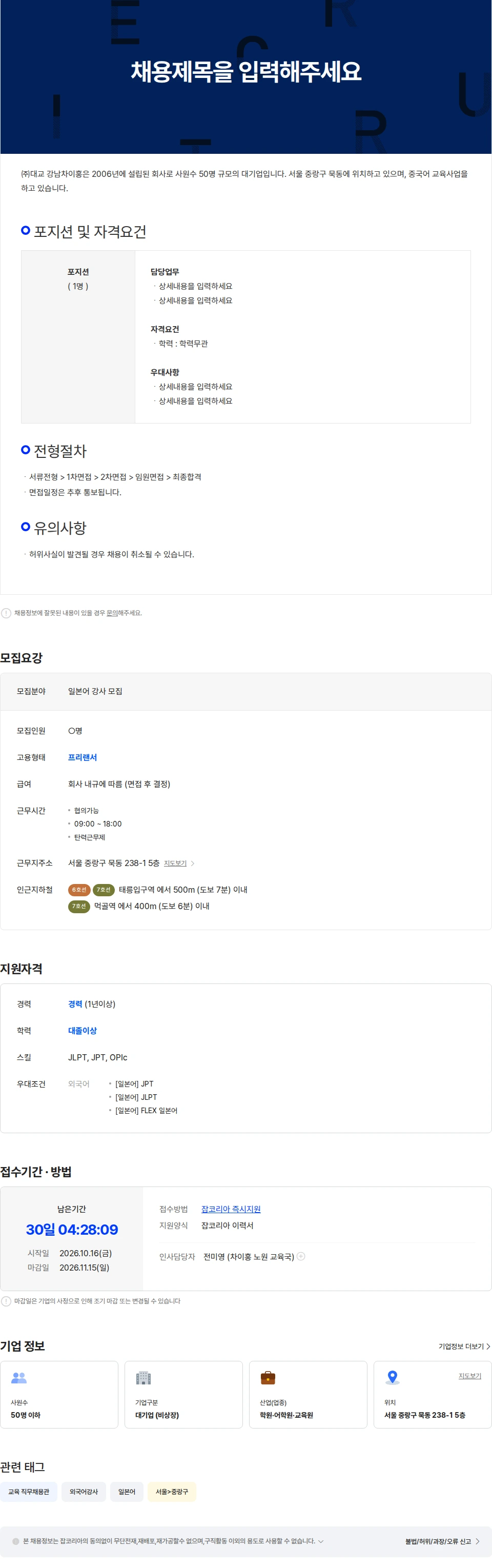Screen dimensions: 492x1568
Task: Click the 서류전형 > 1차면접 process line
Action: pyautogui.click(x=115, y=477)
